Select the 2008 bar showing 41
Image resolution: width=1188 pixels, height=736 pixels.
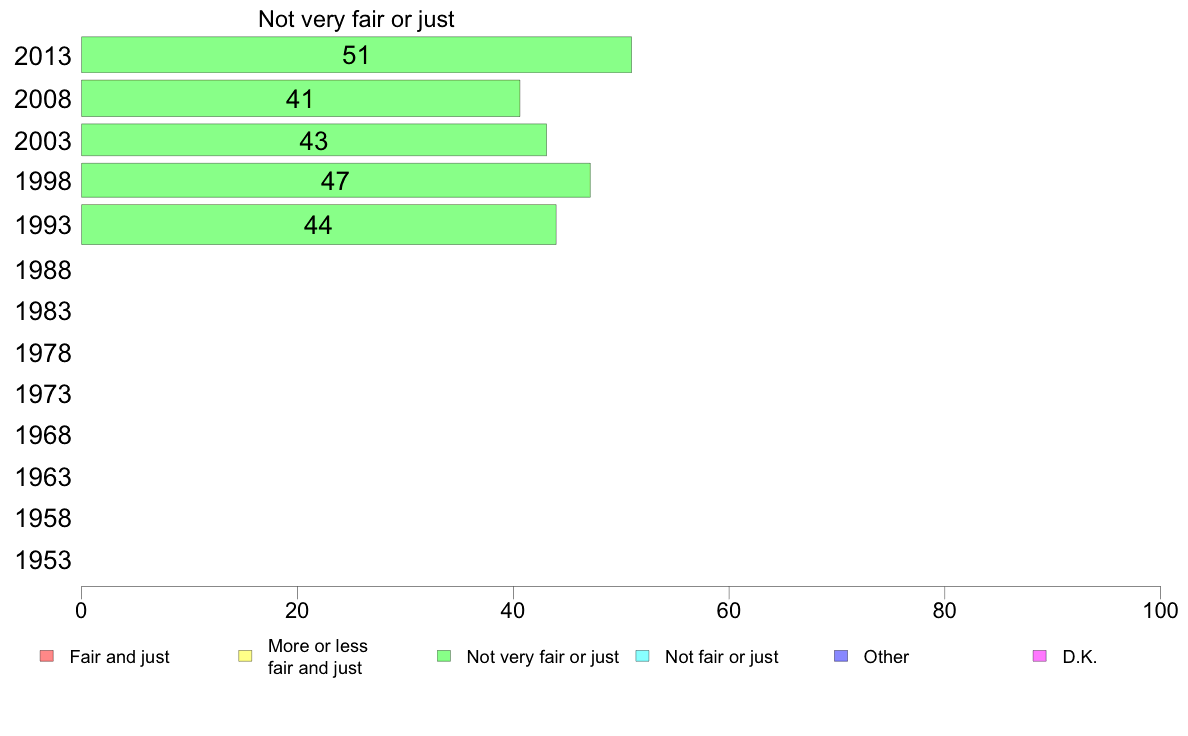[300, 99]
